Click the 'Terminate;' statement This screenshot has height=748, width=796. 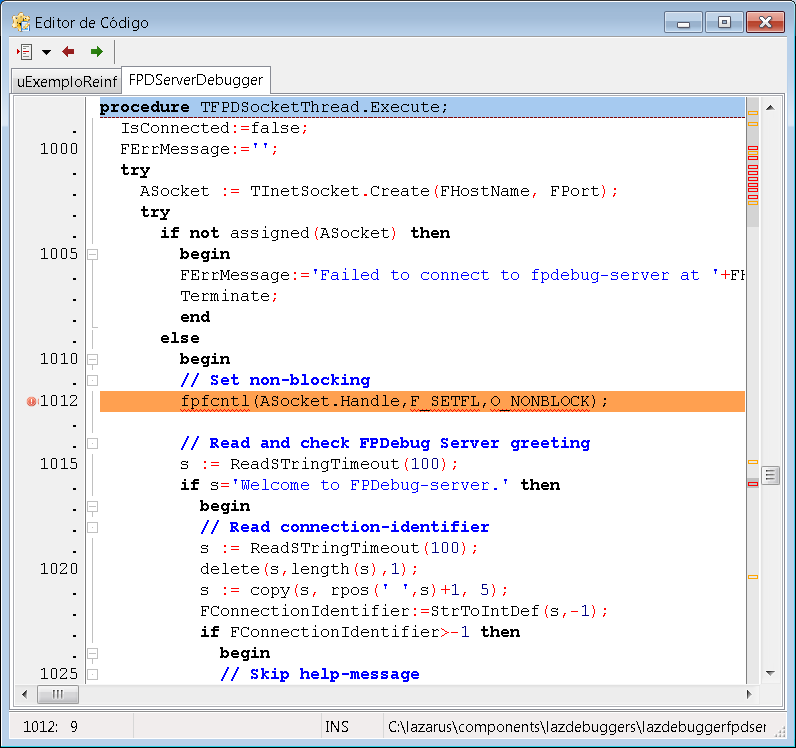(229, 296)
